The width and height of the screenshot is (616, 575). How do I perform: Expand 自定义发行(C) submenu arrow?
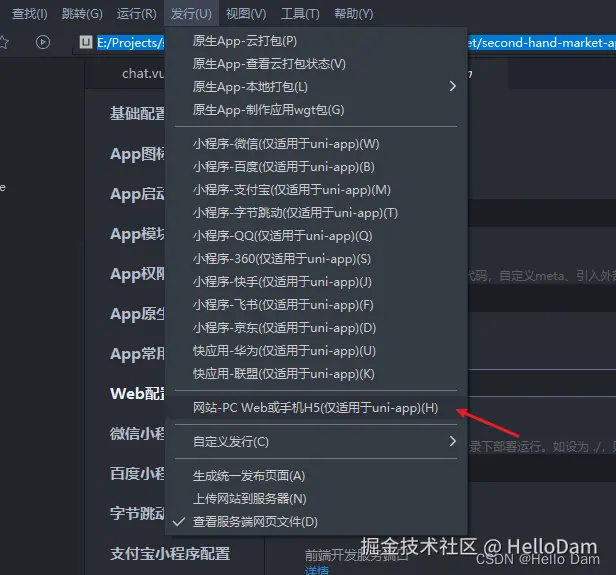[x=453, y=441]
